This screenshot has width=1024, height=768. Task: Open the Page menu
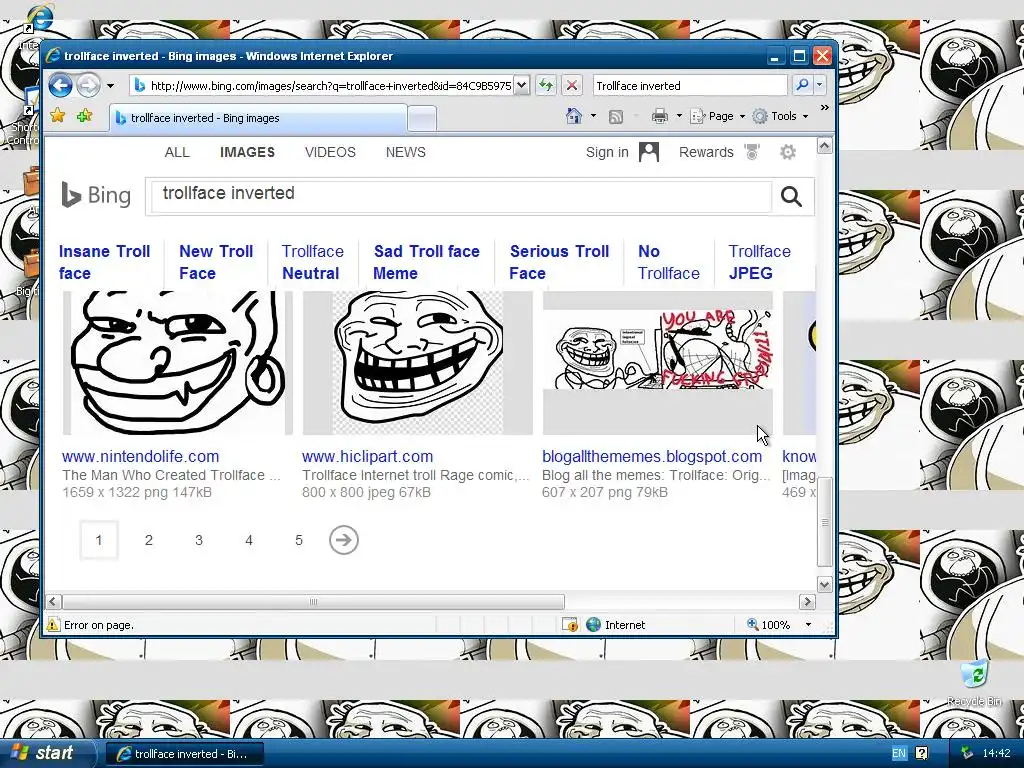coord(718,116)
